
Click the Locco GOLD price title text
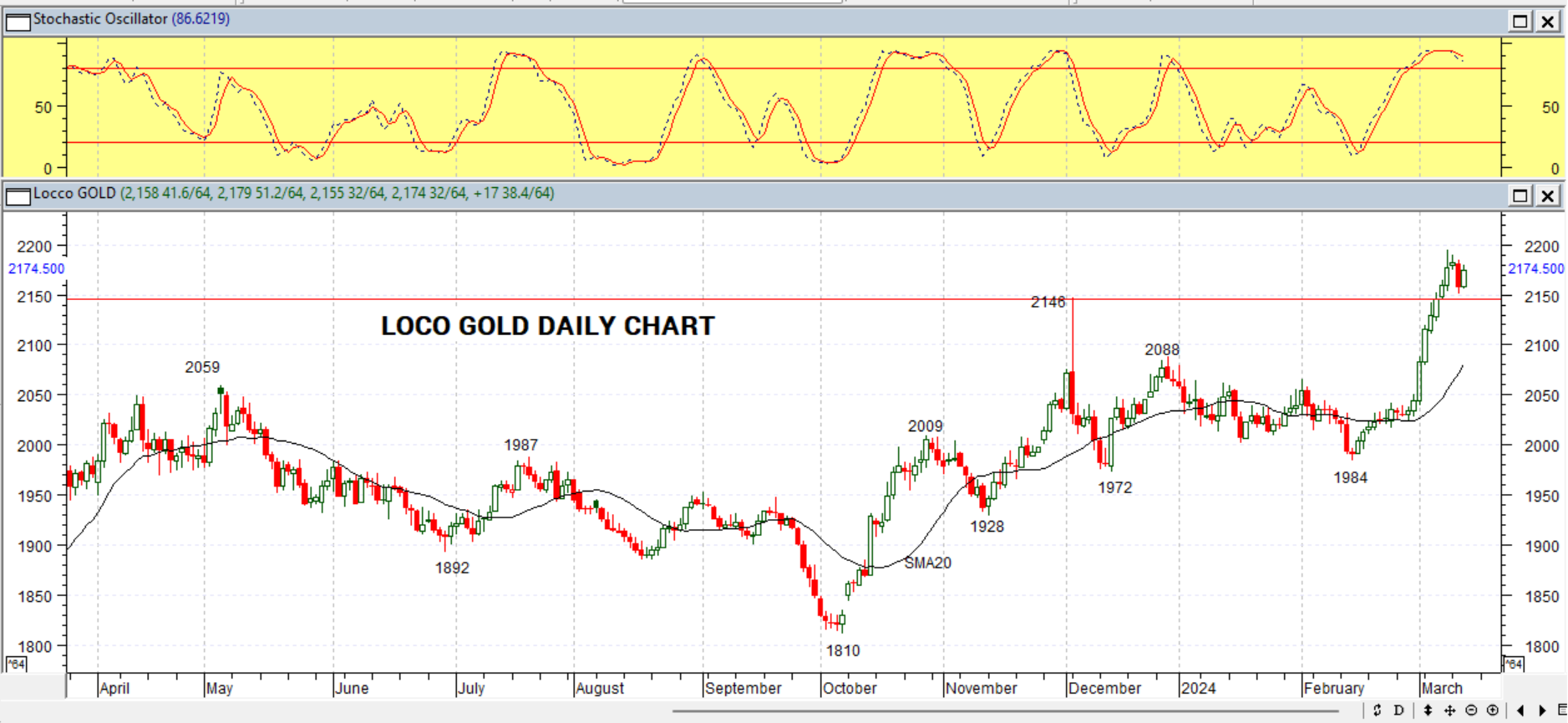[x=293, y=193]
